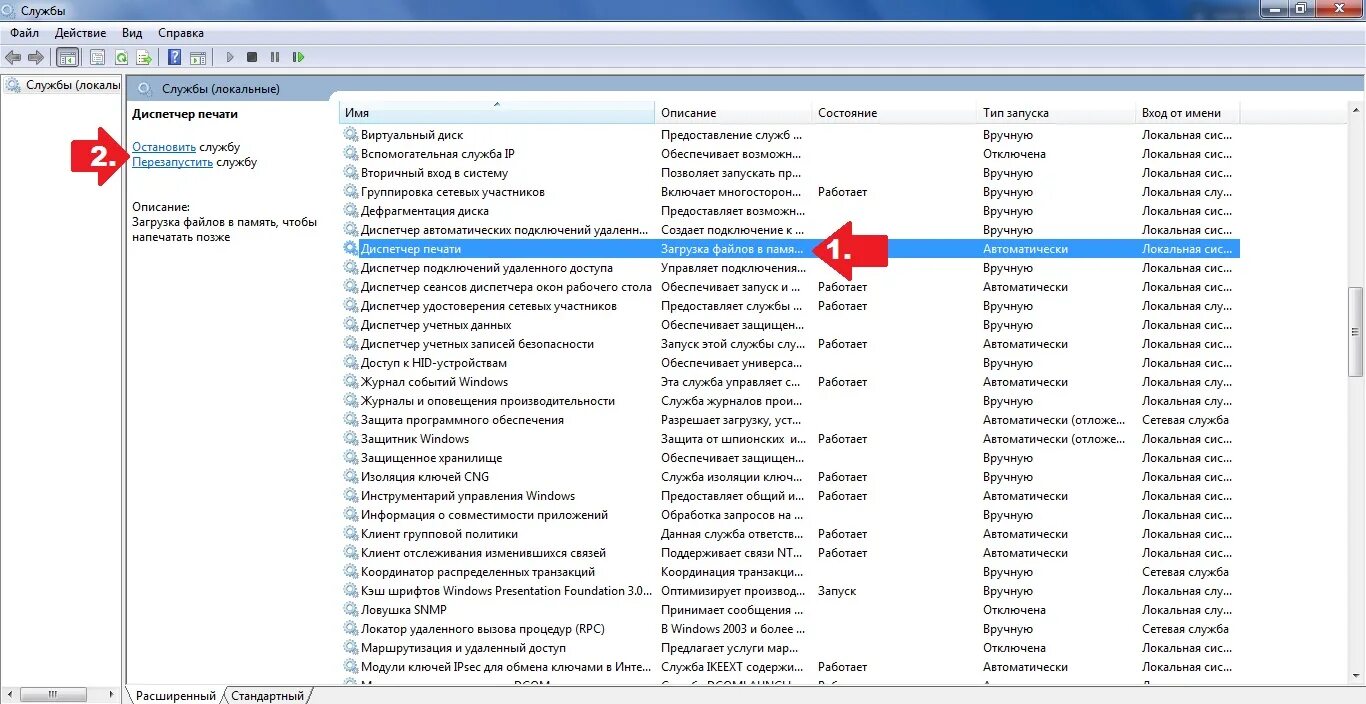Select Диспетчер удостоверения сетевых участников
This screenshot has height=704, width=1366.
click(488, 306)
